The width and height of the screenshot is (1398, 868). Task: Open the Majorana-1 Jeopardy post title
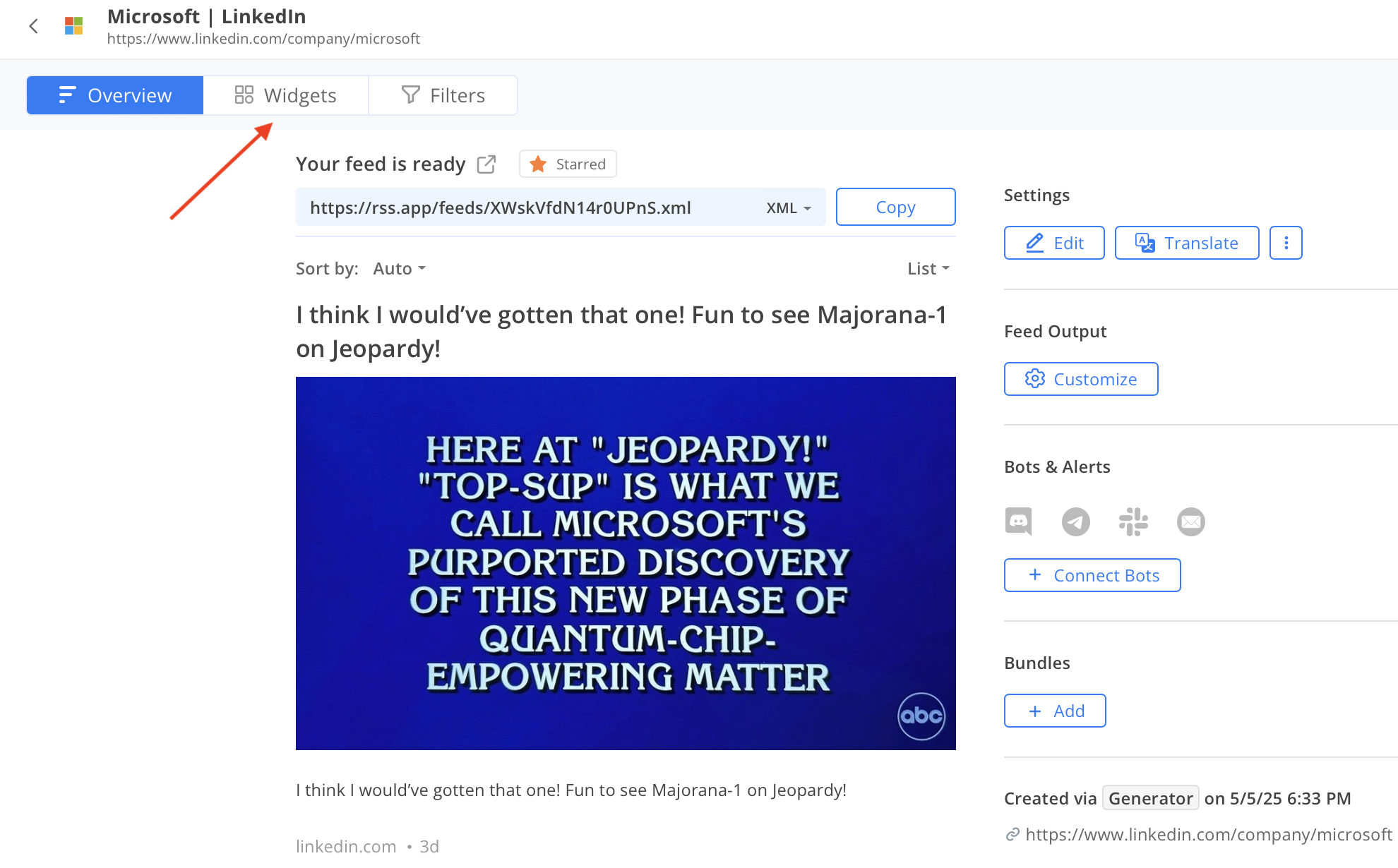(621, 332)
